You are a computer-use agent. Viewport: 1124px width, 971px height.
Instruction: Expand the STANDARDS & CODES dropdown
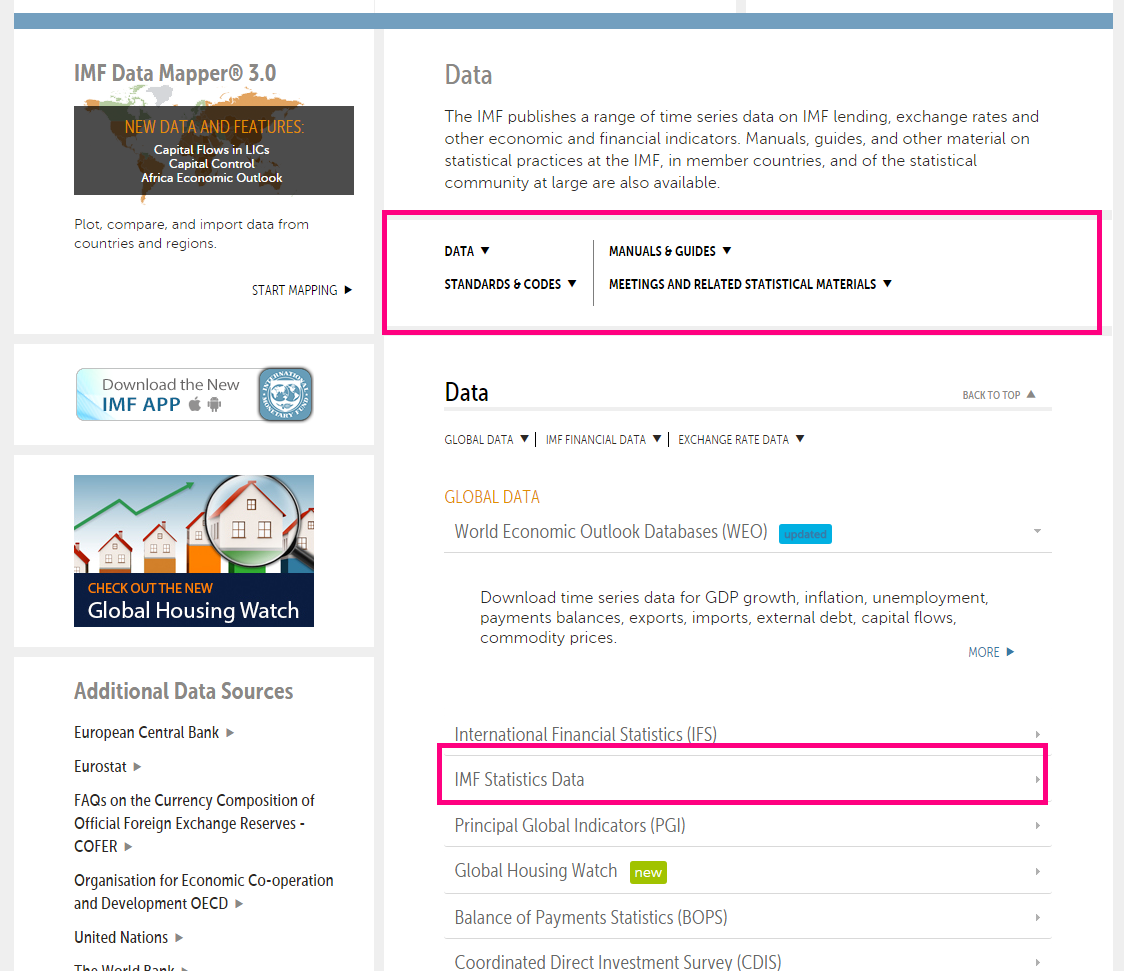coord(510,284)
